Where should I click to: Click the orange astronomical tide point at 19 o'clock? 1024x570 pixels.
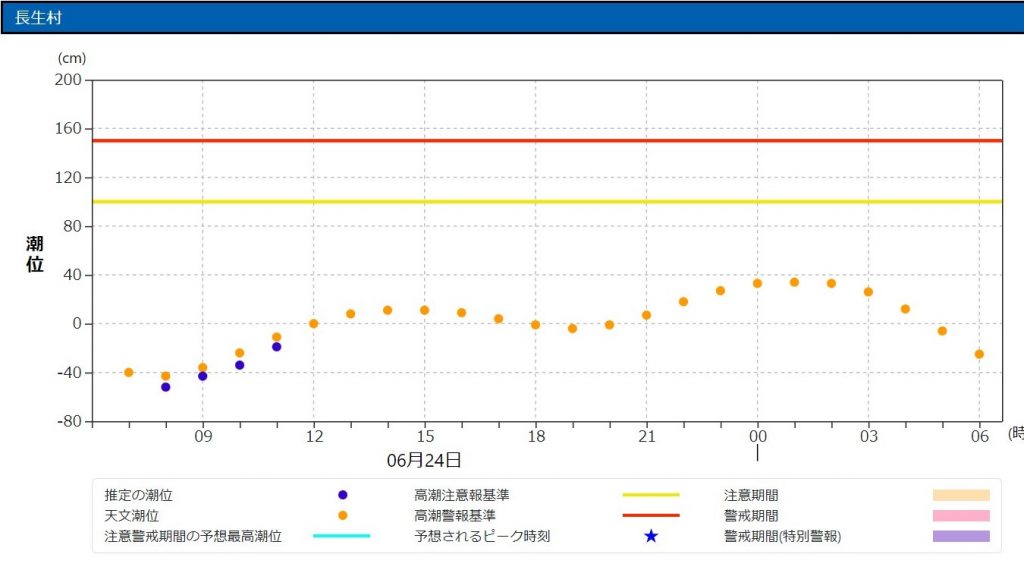573,328
